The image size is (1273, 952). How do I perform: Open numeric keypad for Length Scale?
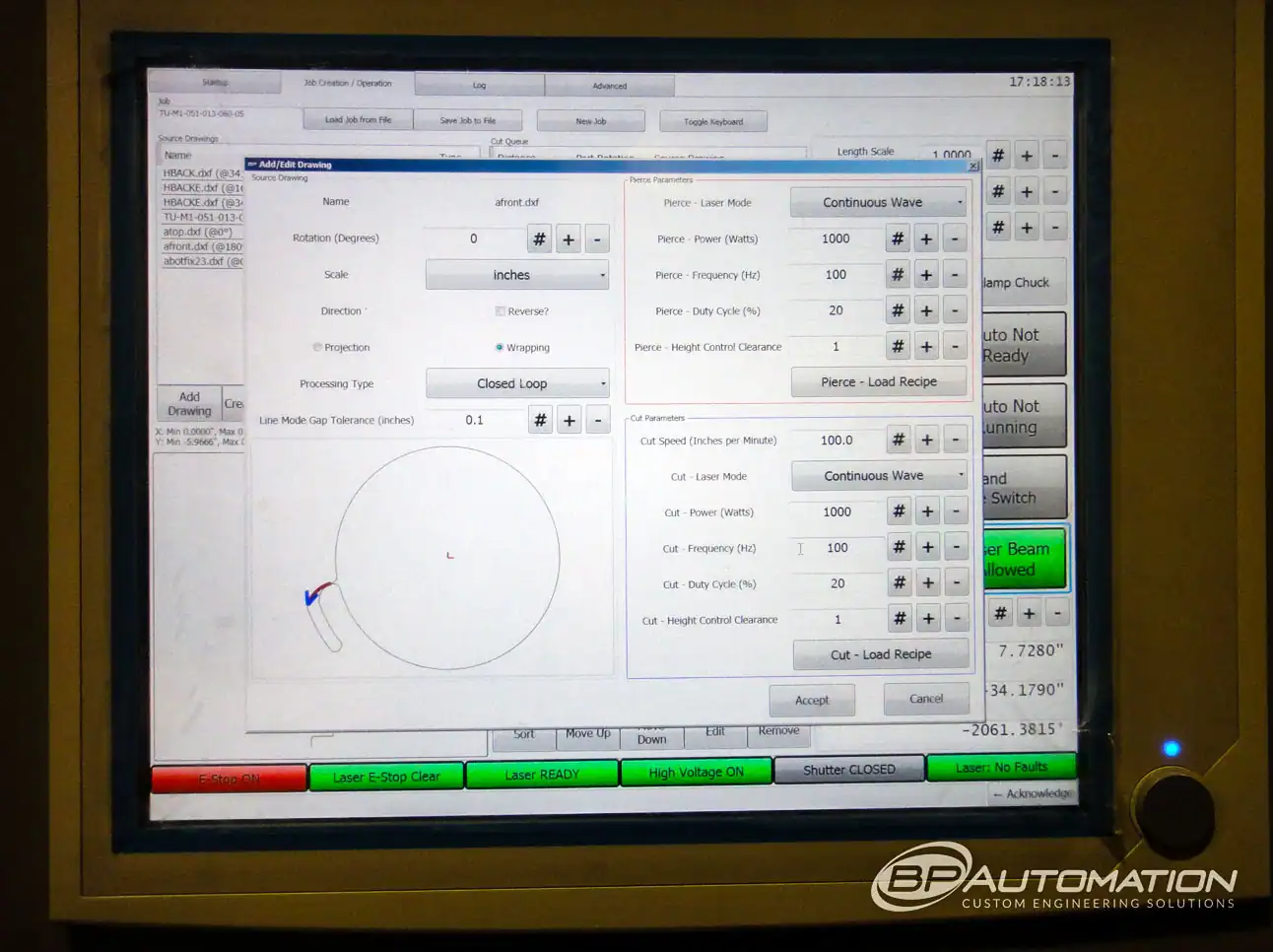click(x=997, y=154)
